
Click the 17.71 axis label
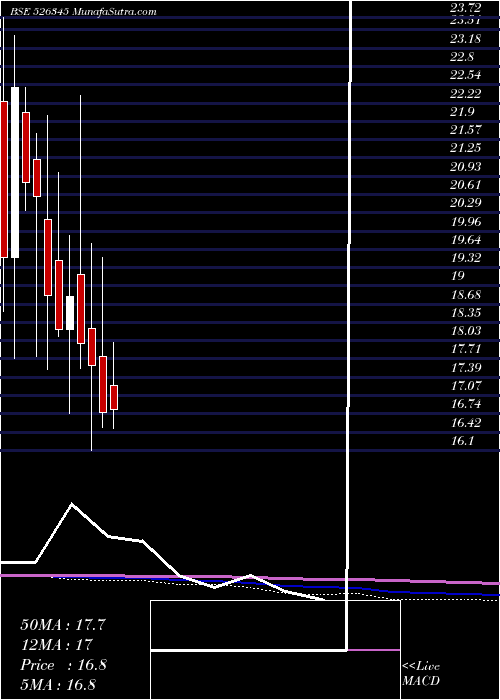click(466, 349)
